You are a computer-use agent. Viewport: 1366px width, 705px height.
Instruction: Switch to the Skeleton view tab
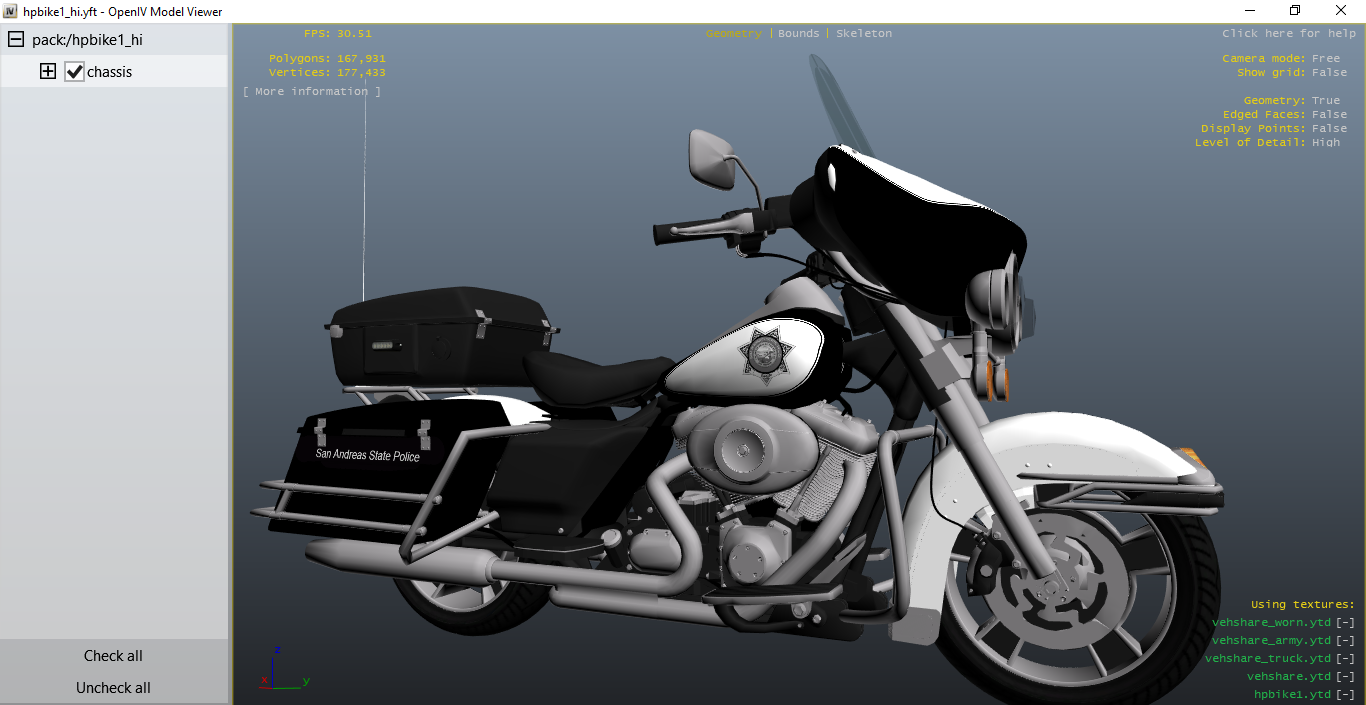(864, 33)
